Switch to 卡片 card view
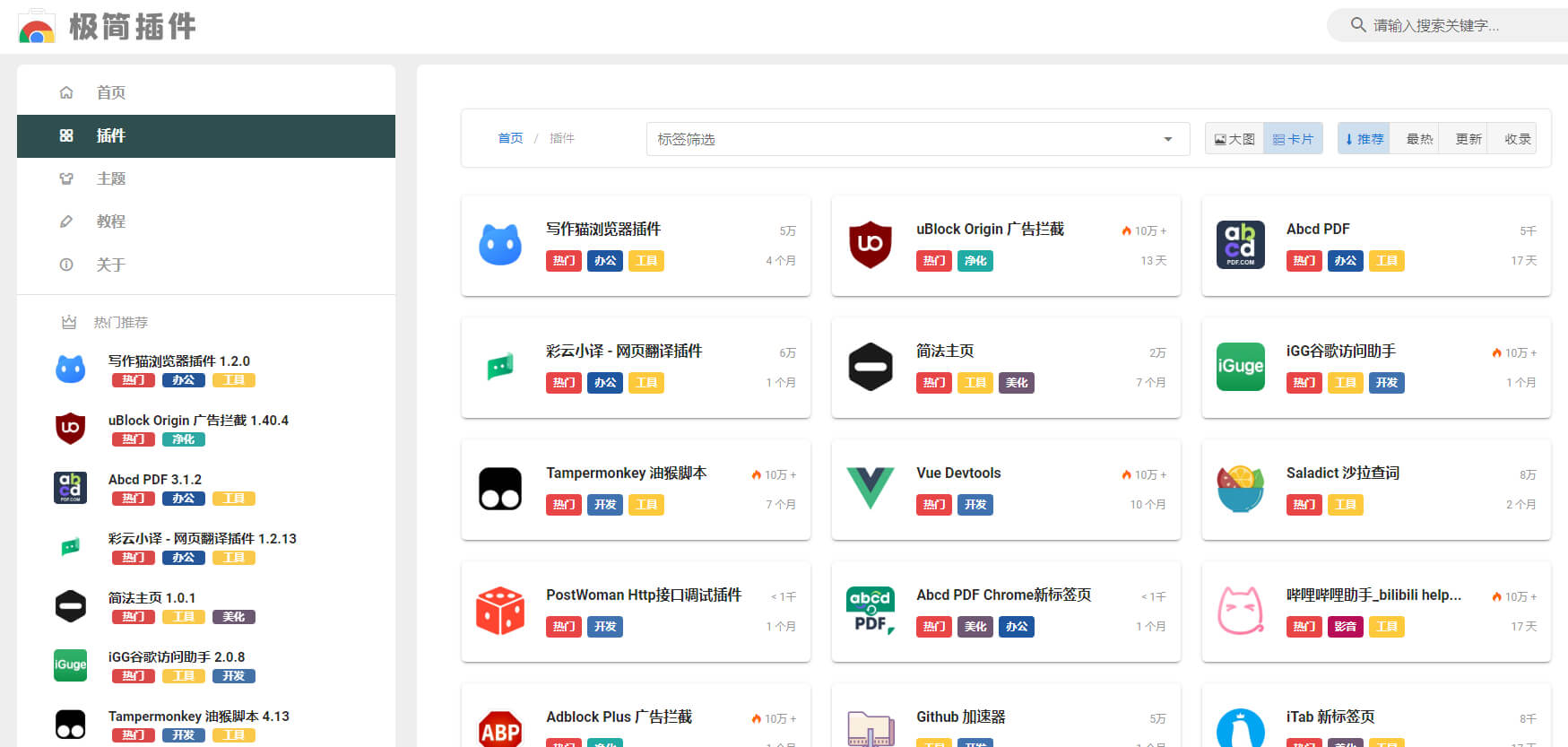 click(1293, 139)
